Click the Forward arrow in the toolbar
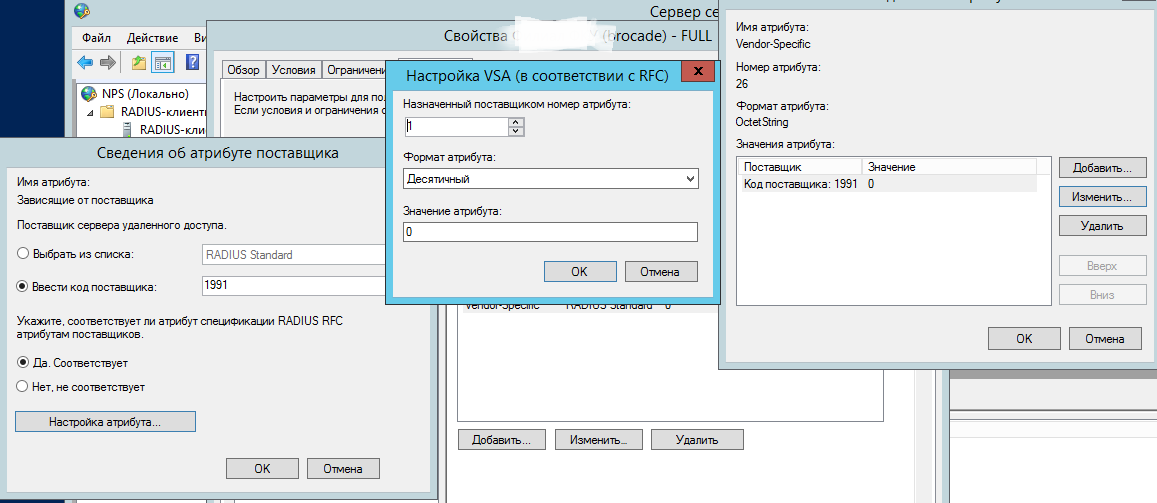 pyautogui.click(x=108, y=63)
